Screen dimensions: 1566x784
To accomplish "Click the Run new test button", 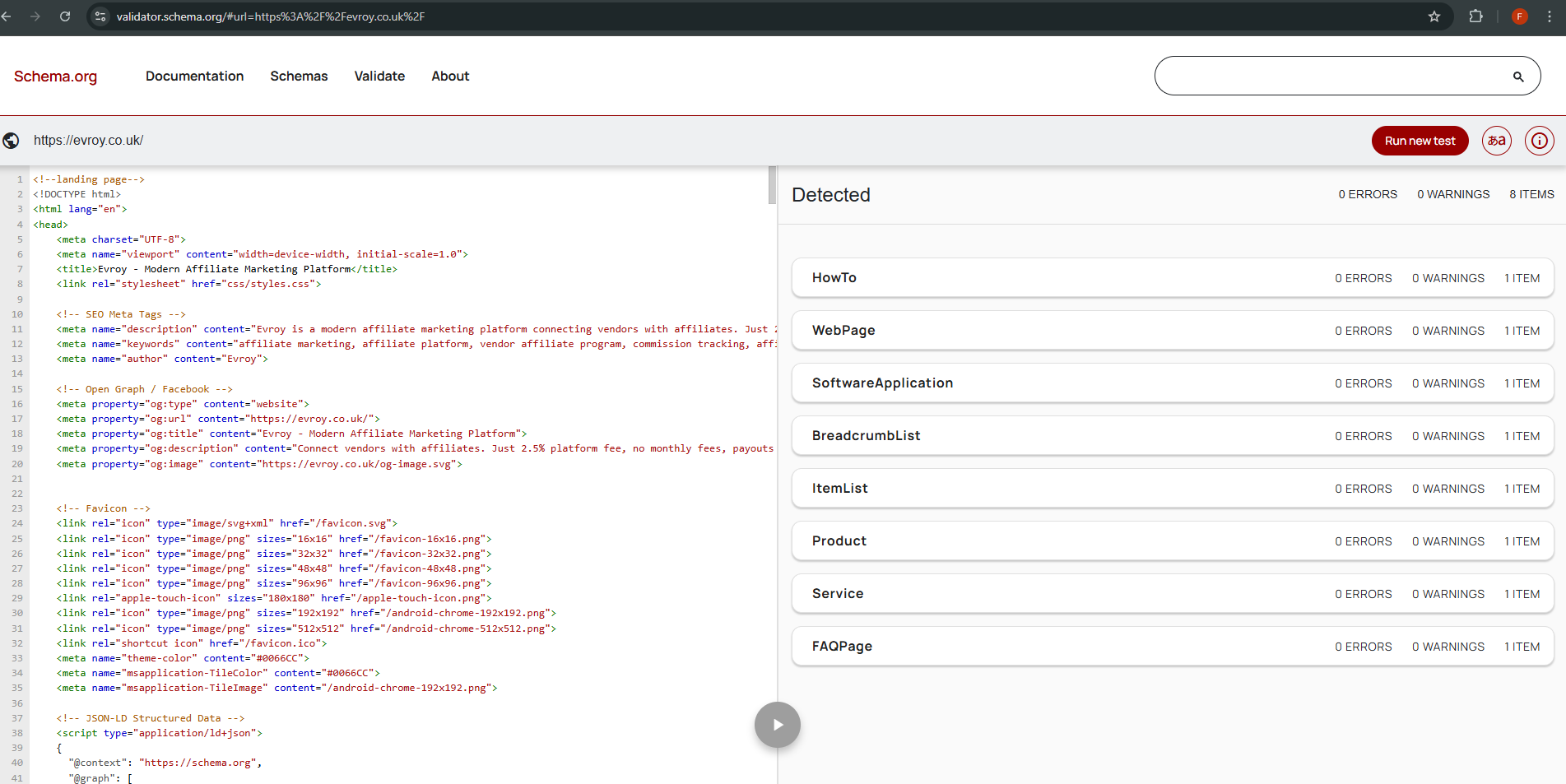I will click(1420, 141).
